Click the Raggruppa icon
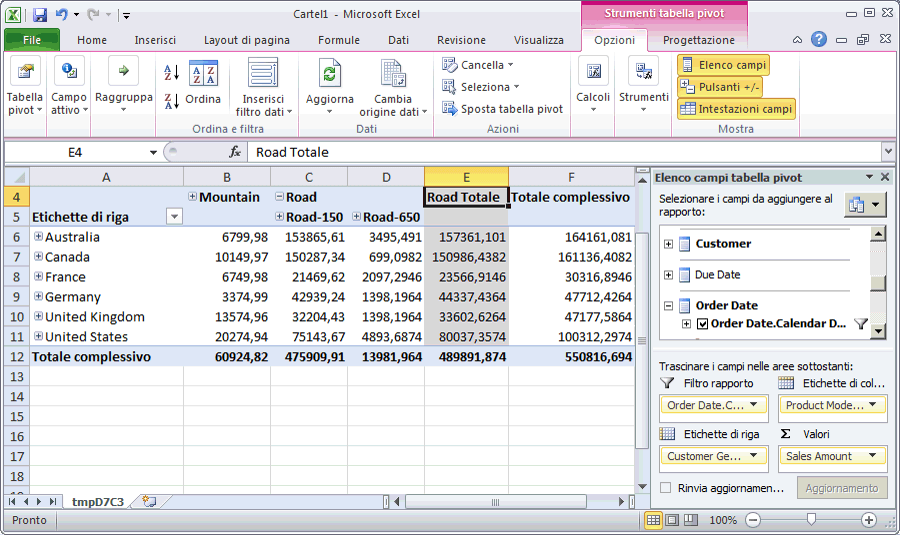The image size is (900, 536). click(123, 71)
